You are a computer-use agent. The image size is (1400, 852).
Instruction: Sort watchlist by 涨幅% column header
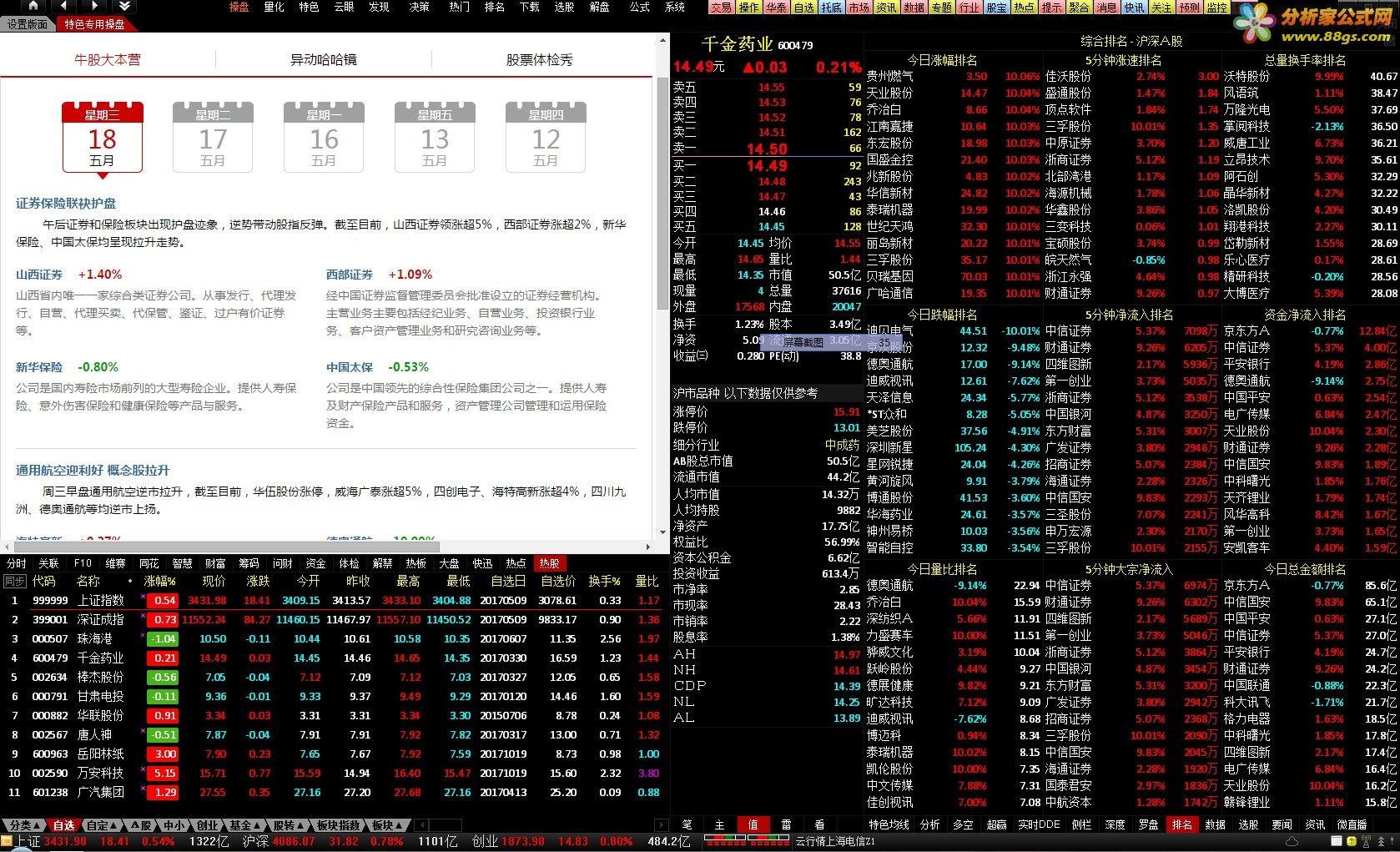(159, 581)
